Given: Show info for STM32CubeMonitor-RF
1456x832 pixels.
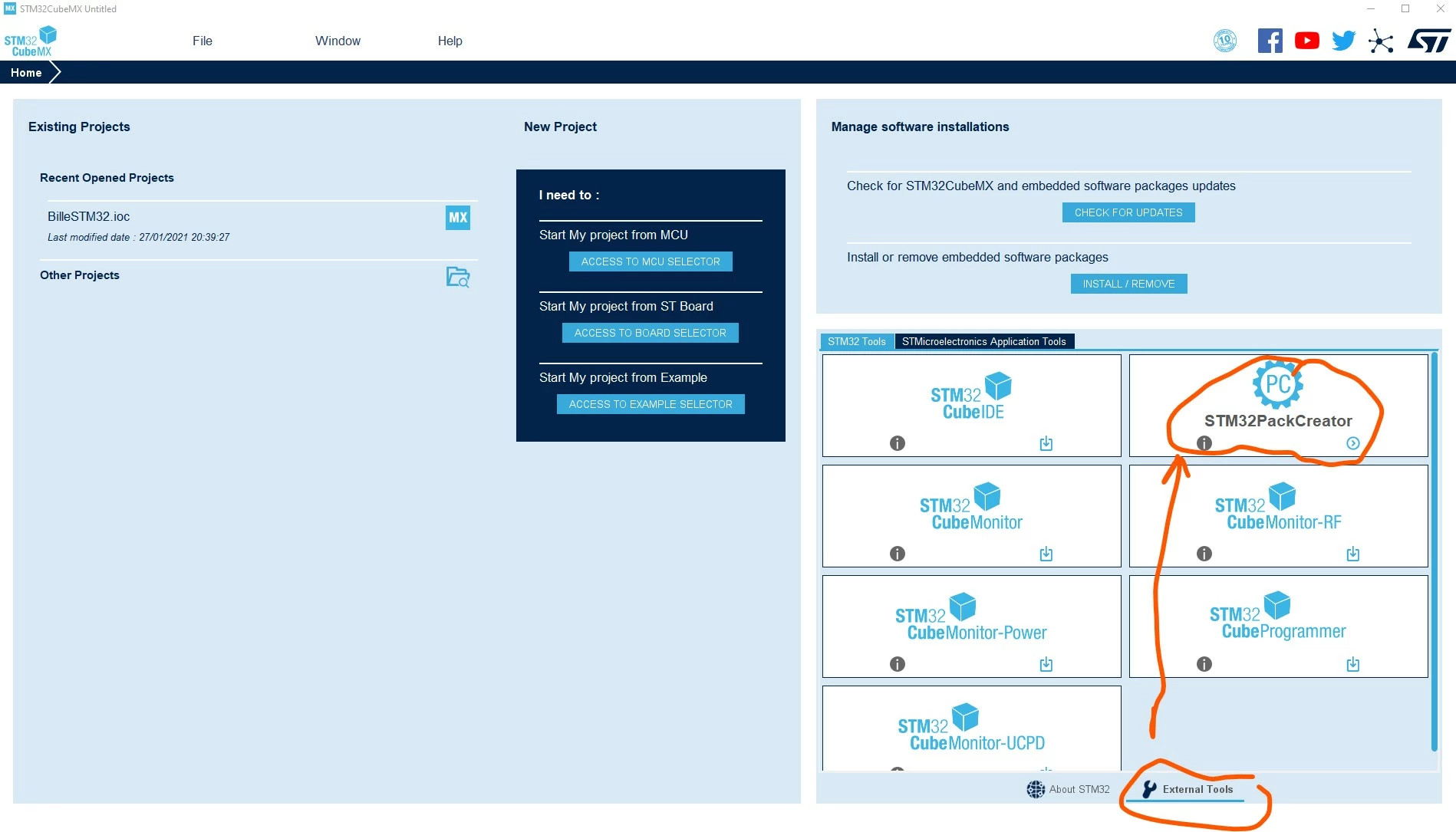Looking at the screenshot, I should [1204, 554].
